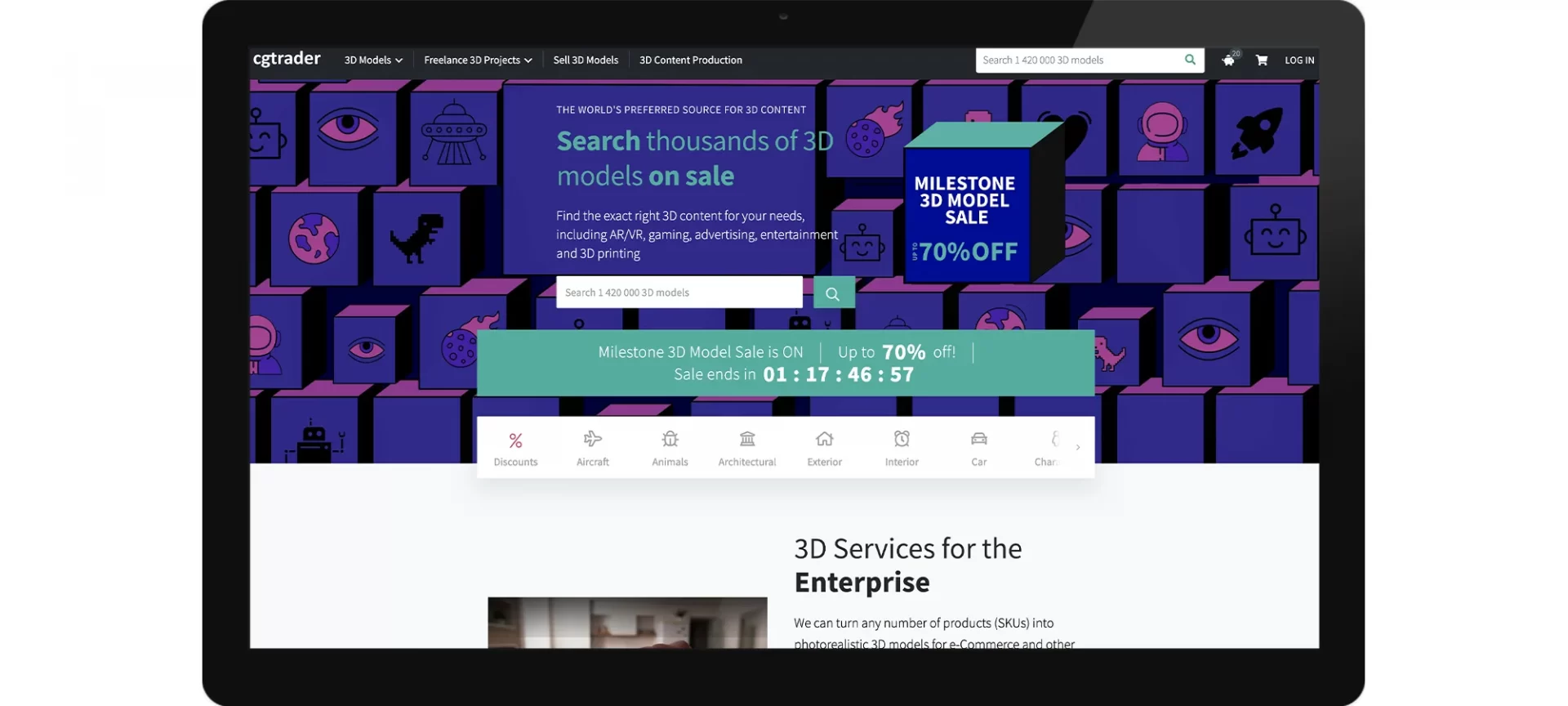The width and height of the screenshot is (1568, 706).
Task: Click '3D Services for the Enterprise' heading
Action: tap(908, 565)
